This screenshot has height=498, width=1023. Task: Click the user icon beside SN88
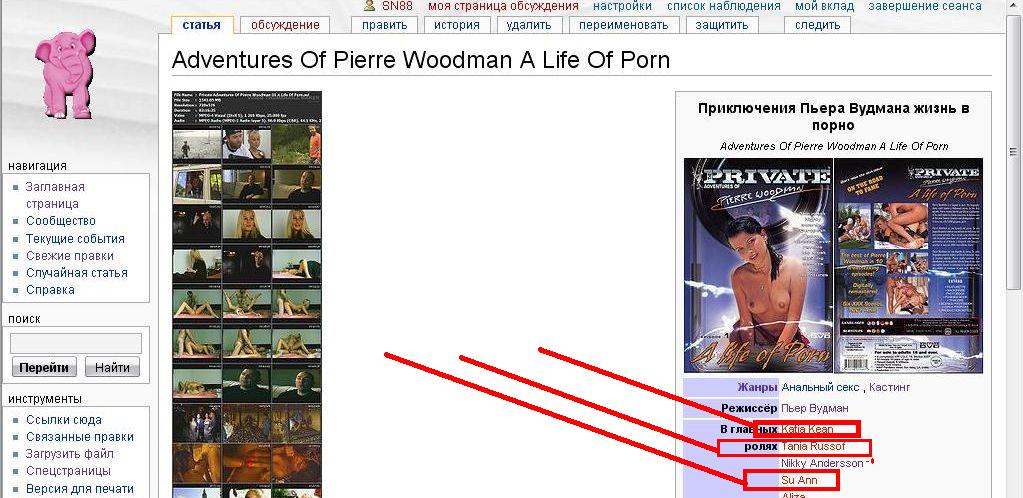tap(370, 6)
